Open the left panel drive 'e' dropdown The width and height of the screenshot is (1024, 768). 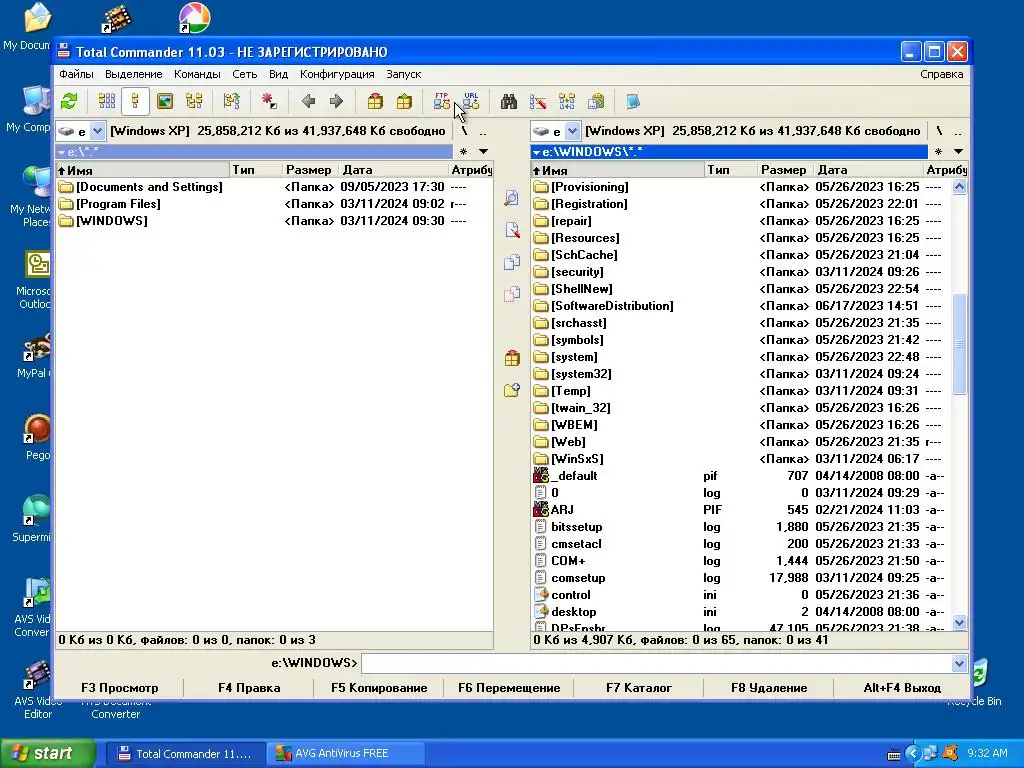97,131
